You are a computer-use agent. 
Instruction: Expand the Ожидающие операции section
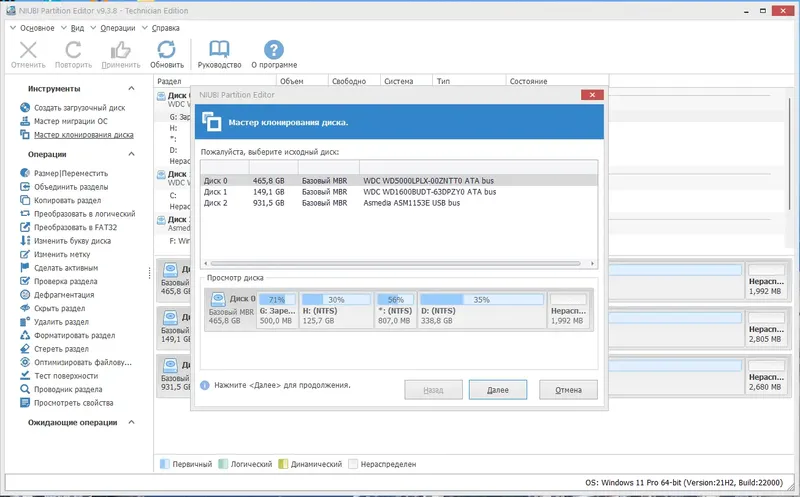[x=133, y=423]
